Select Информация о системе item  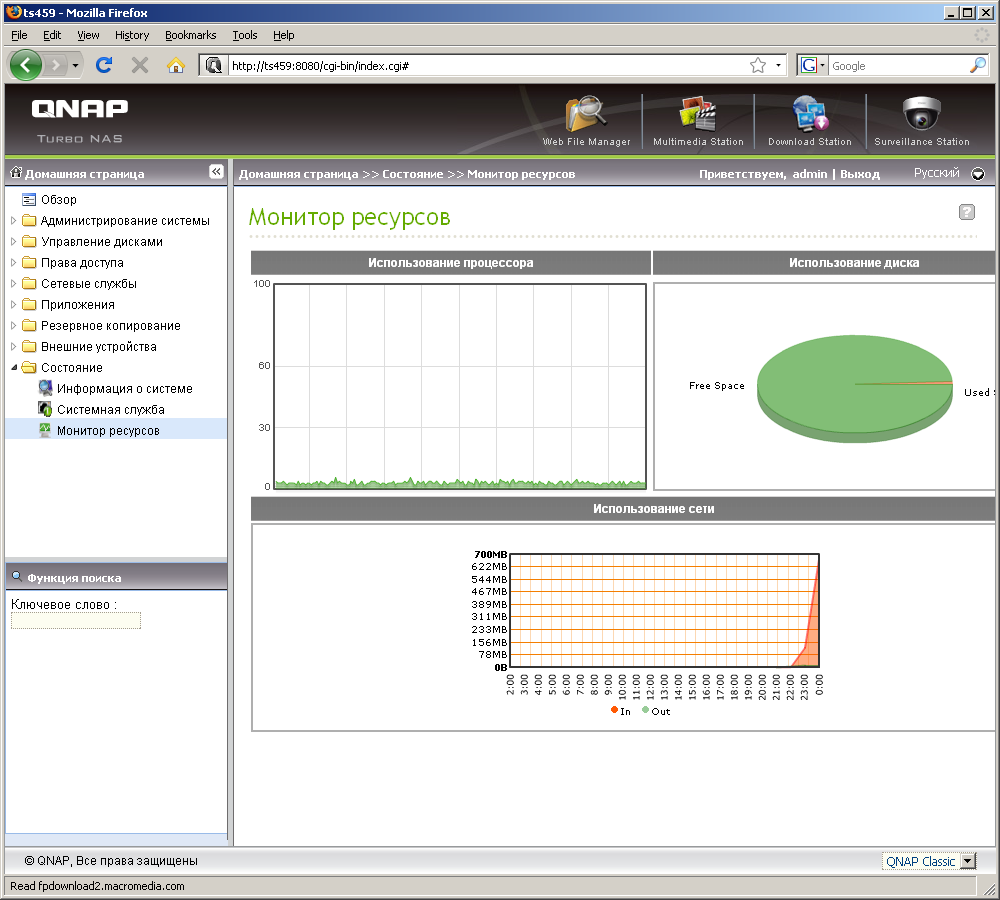124,388
